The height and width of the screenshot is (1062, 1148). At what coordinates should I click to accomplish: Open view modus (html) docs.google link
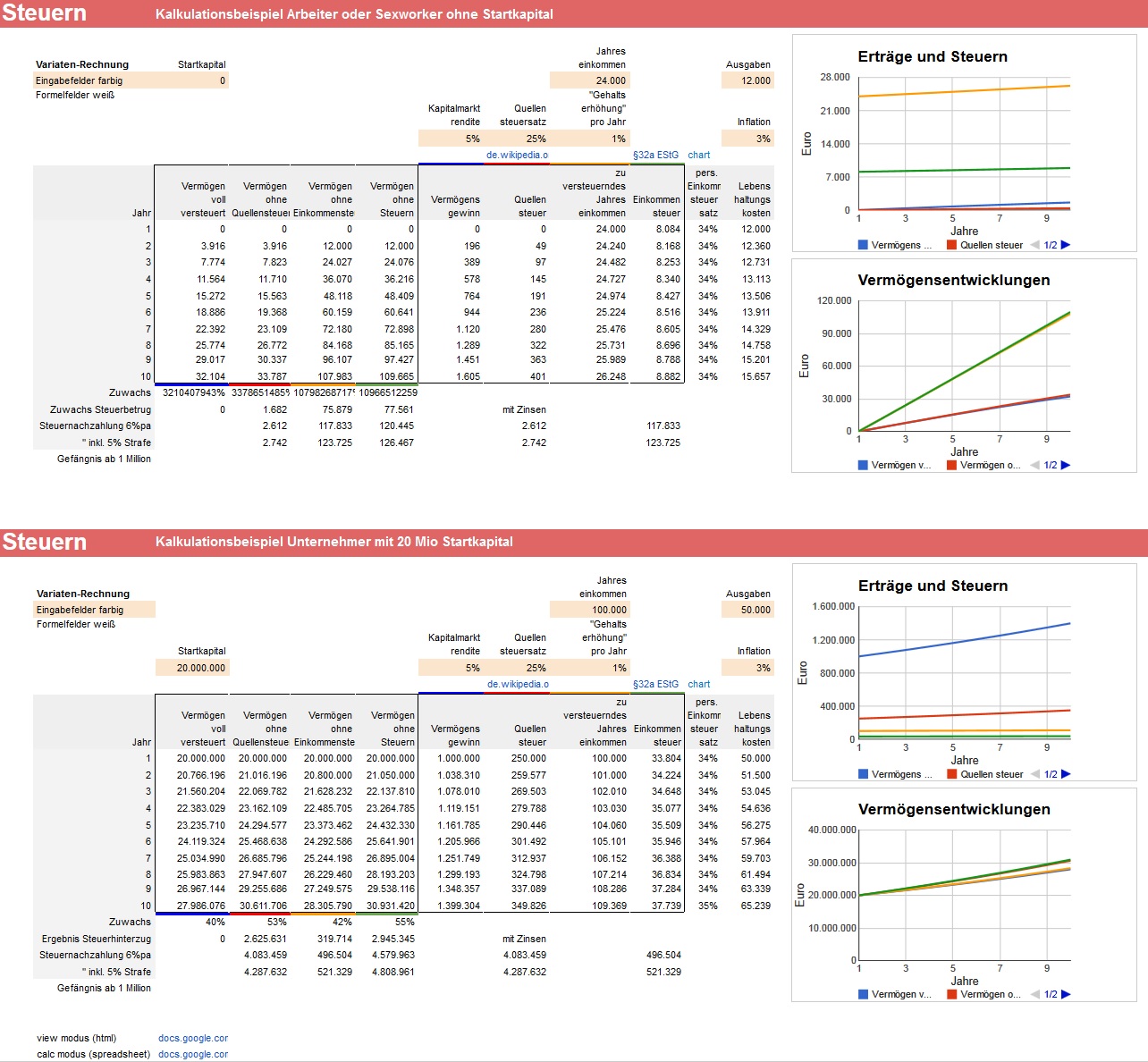[193, 1038]
